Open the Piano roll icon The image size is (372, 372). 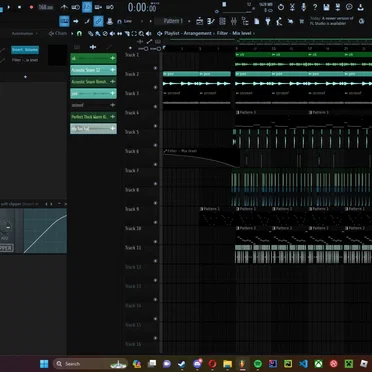point(211,21)
